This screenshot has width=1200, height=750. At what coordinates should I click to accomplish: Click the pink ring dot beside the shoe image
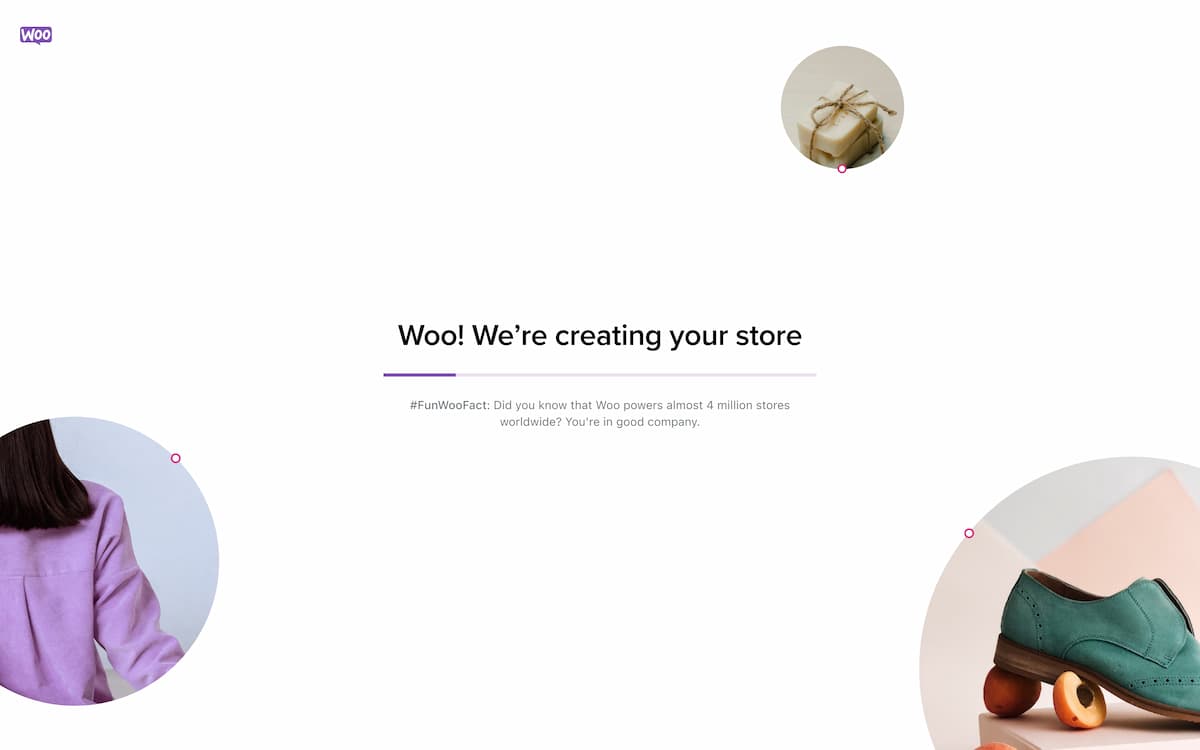969,533
